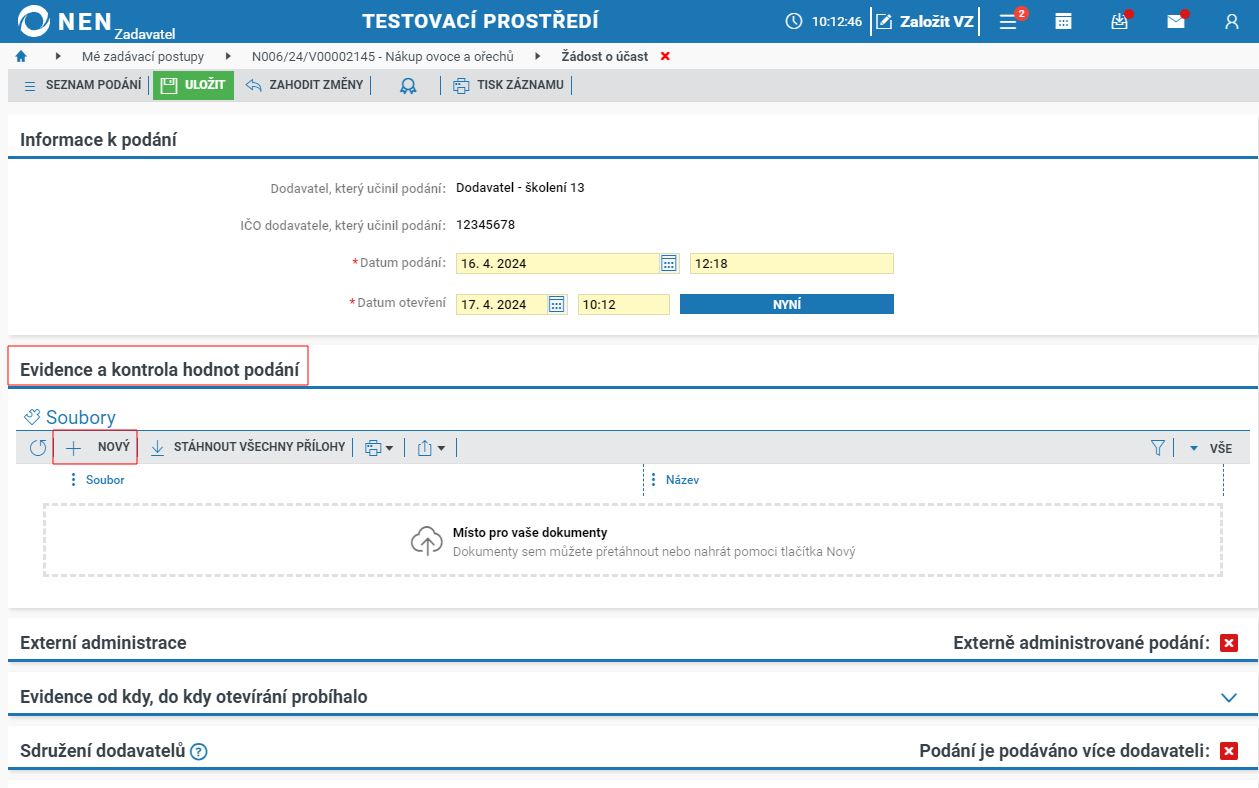Open the user profile icon
The image size is (1259, 788).
1232,21
